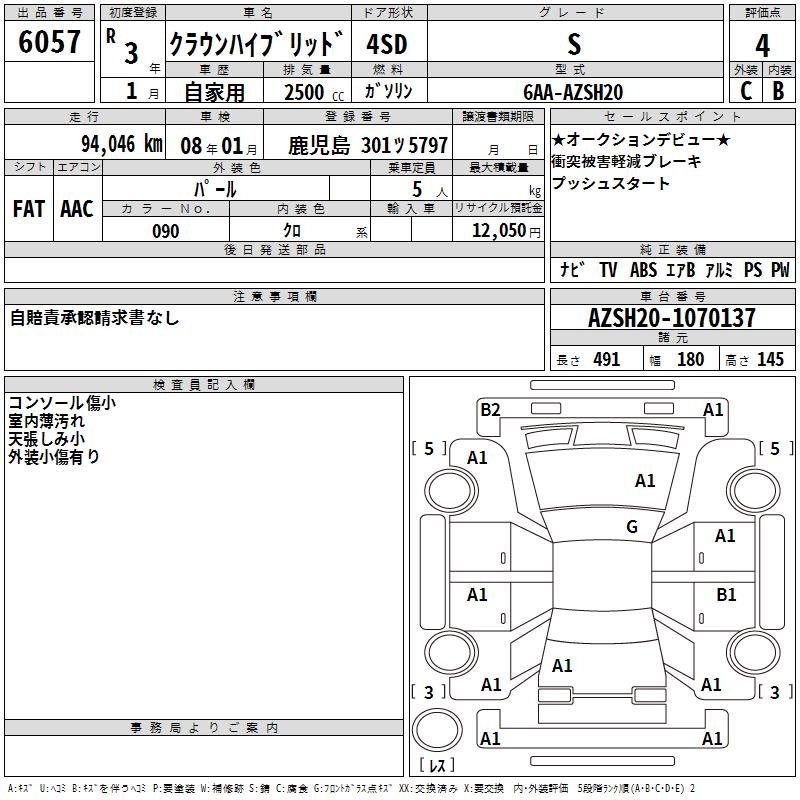800x800 pixels.
Task: Click the A1 mark on the trunk lid
Action: [x=562, y=666]
